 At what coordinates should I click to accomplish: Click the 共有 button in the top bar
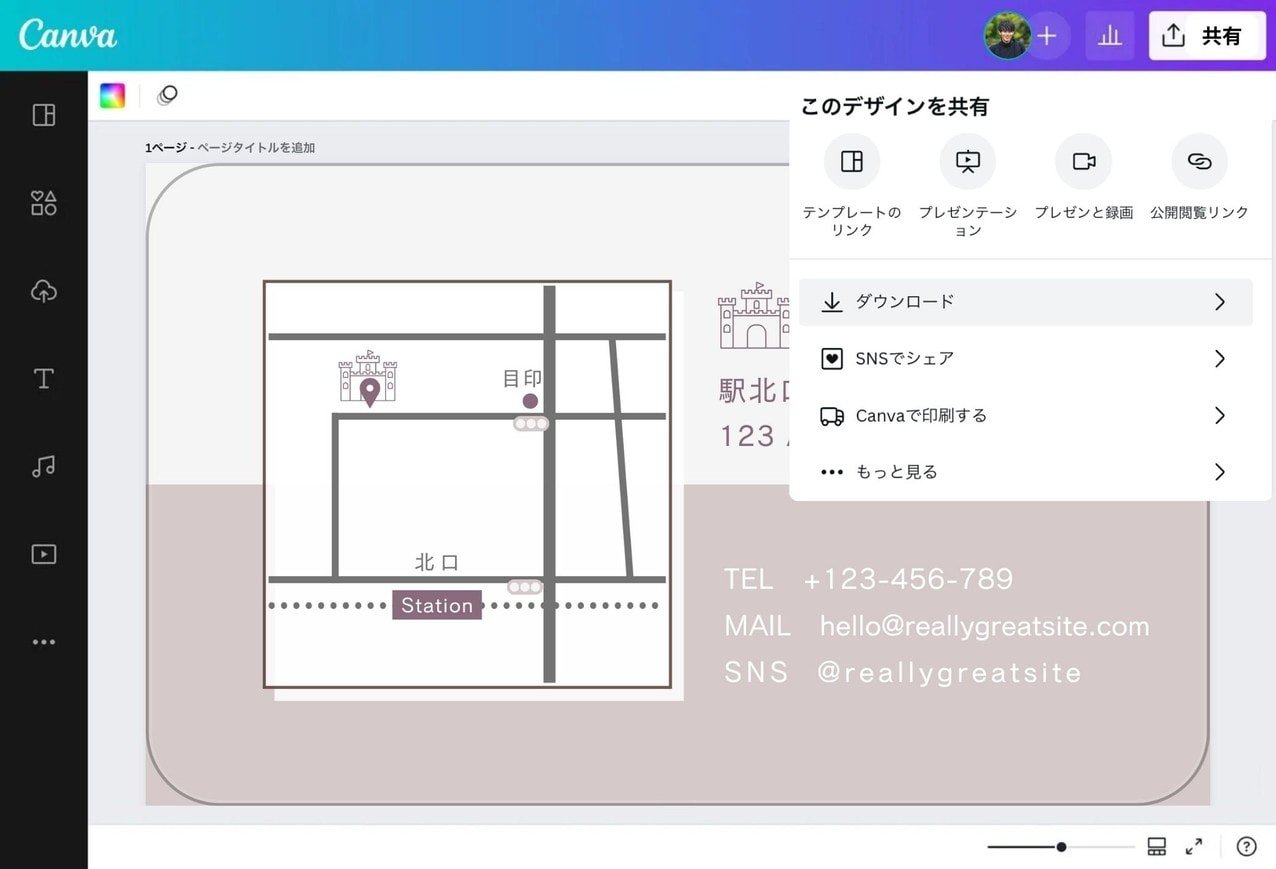1207,35
